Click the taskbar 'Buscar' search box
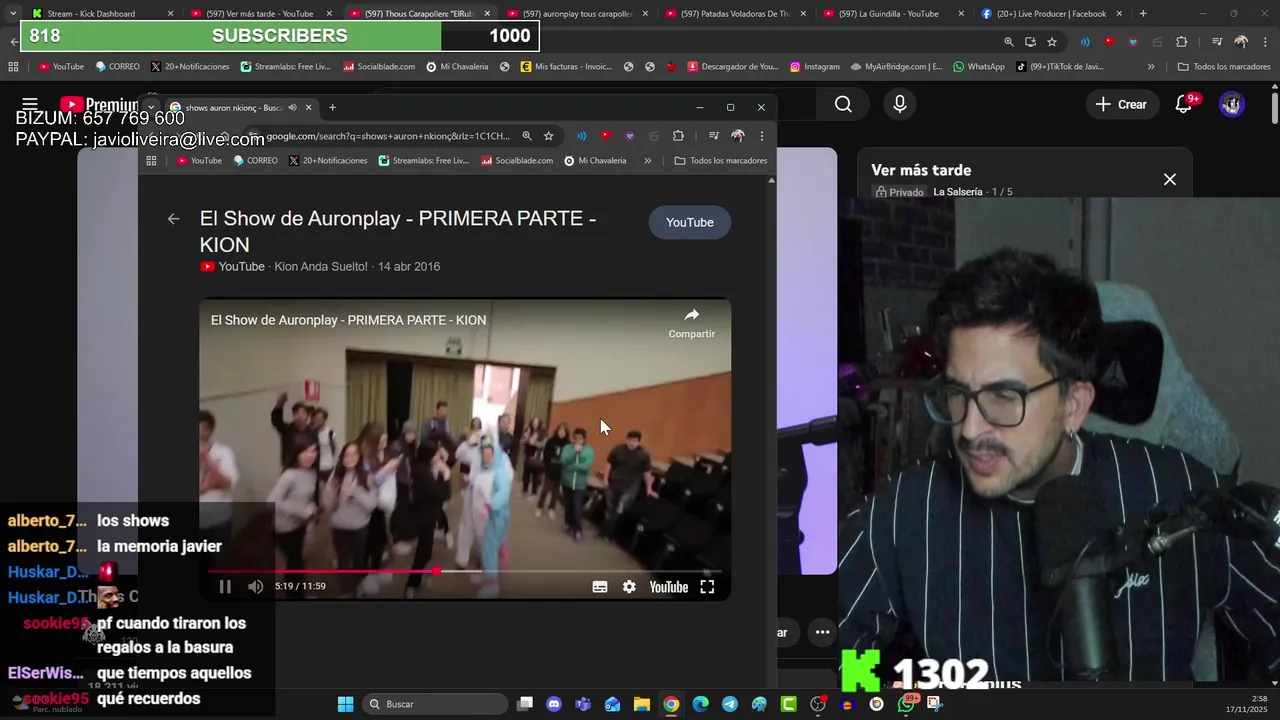 [x=435, y=704]
